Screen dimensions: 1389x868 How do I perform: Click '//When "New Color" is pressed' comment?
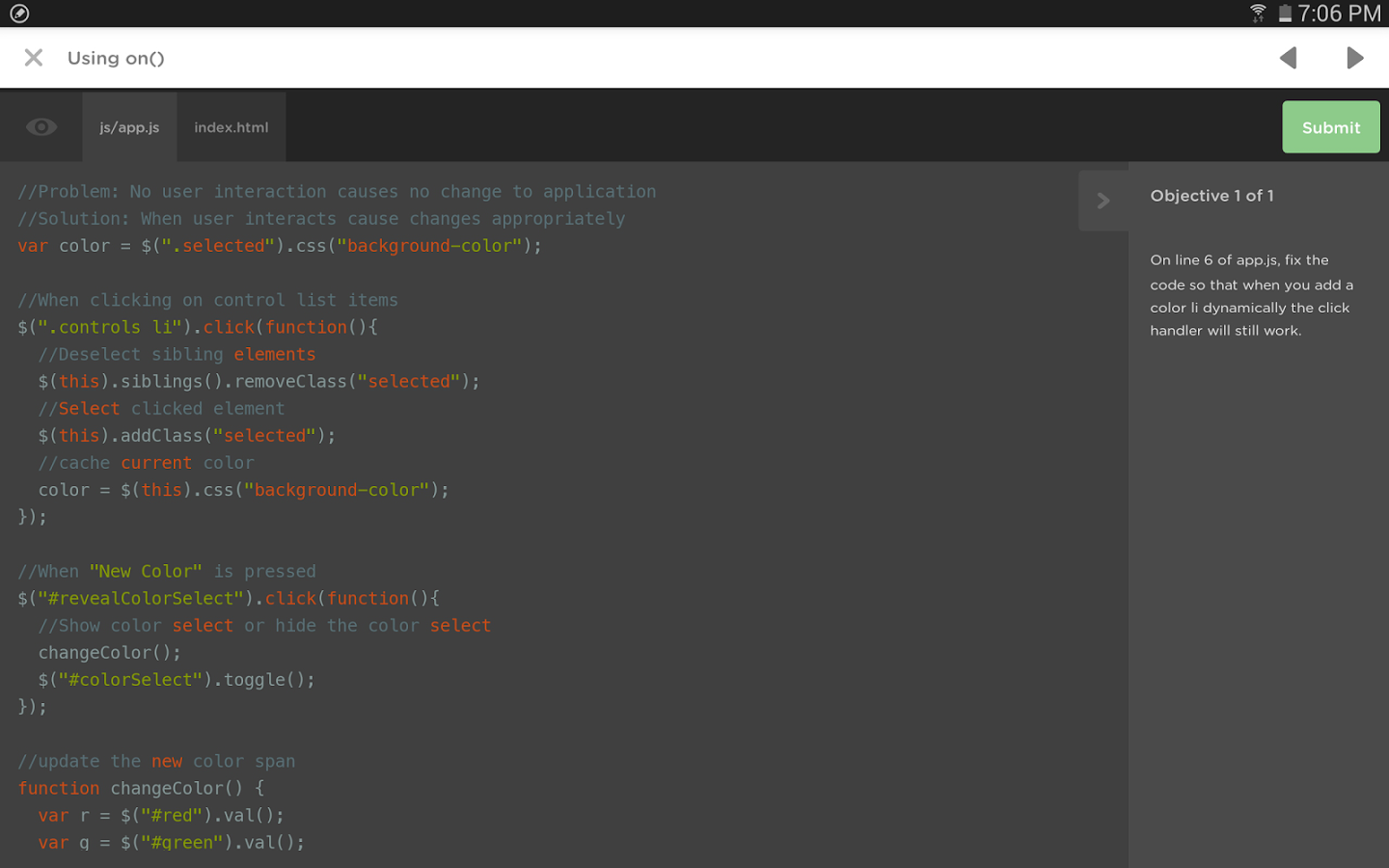(167, 571)
